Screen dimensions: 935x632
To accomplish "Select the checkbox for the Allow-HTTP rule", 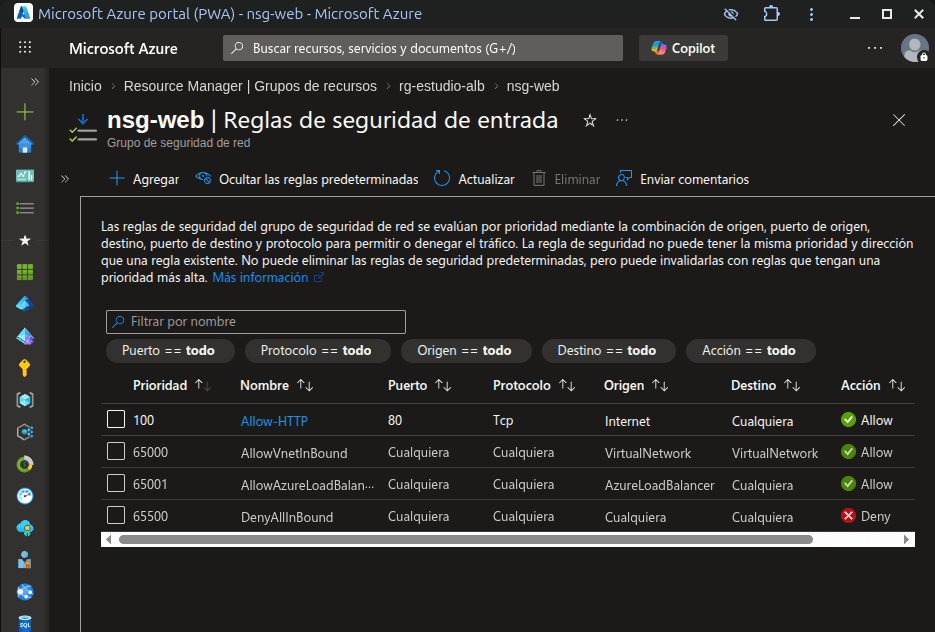I will click(116, 420).
